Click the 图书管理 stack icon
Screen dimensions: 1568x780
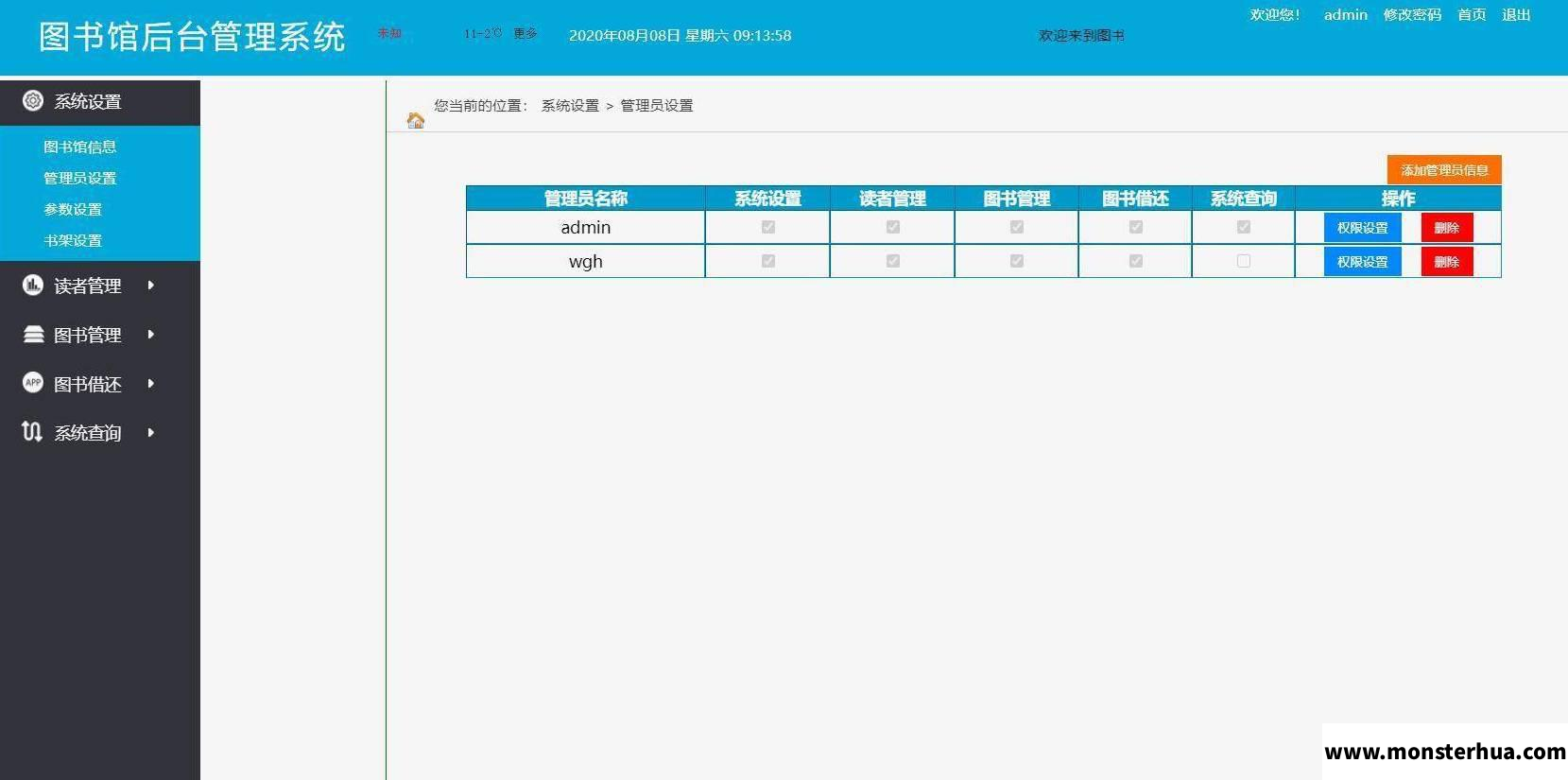[33, 334]
